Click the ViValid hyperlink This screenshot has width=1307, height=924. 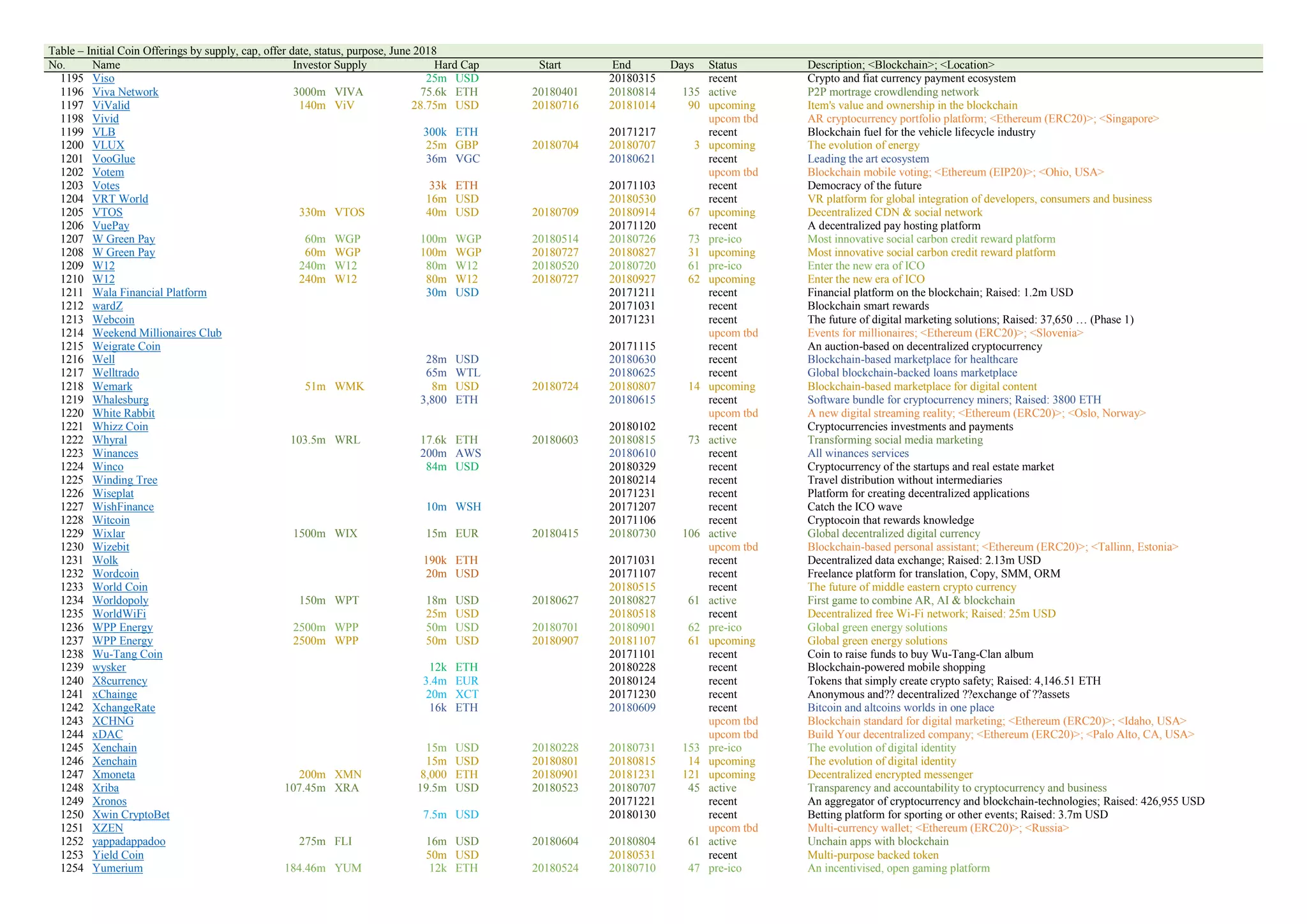pos(111,105)
